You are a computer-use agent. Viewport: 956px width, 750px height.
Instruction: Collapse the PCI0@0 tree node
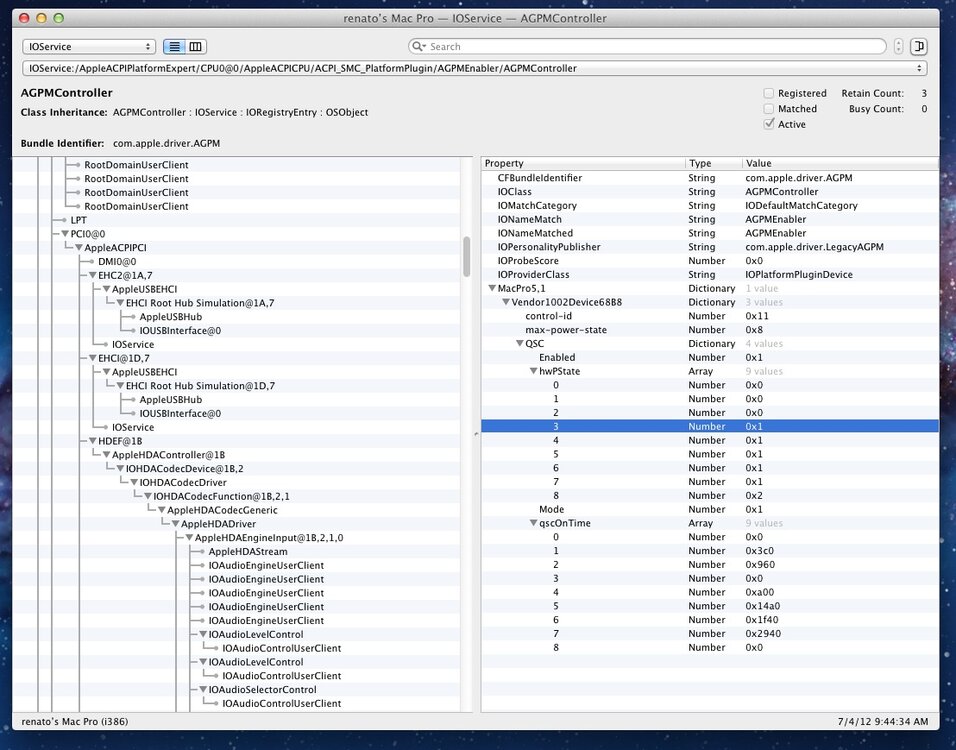pos(65,233)
